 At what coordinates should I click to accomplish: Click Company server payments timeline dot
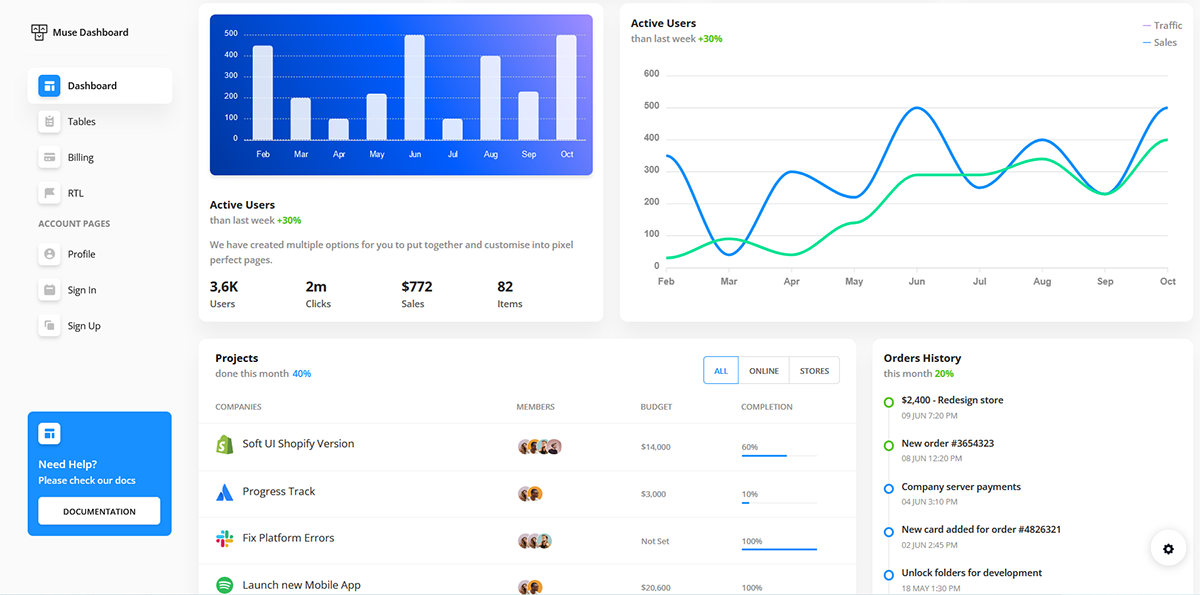coord(888,488)
